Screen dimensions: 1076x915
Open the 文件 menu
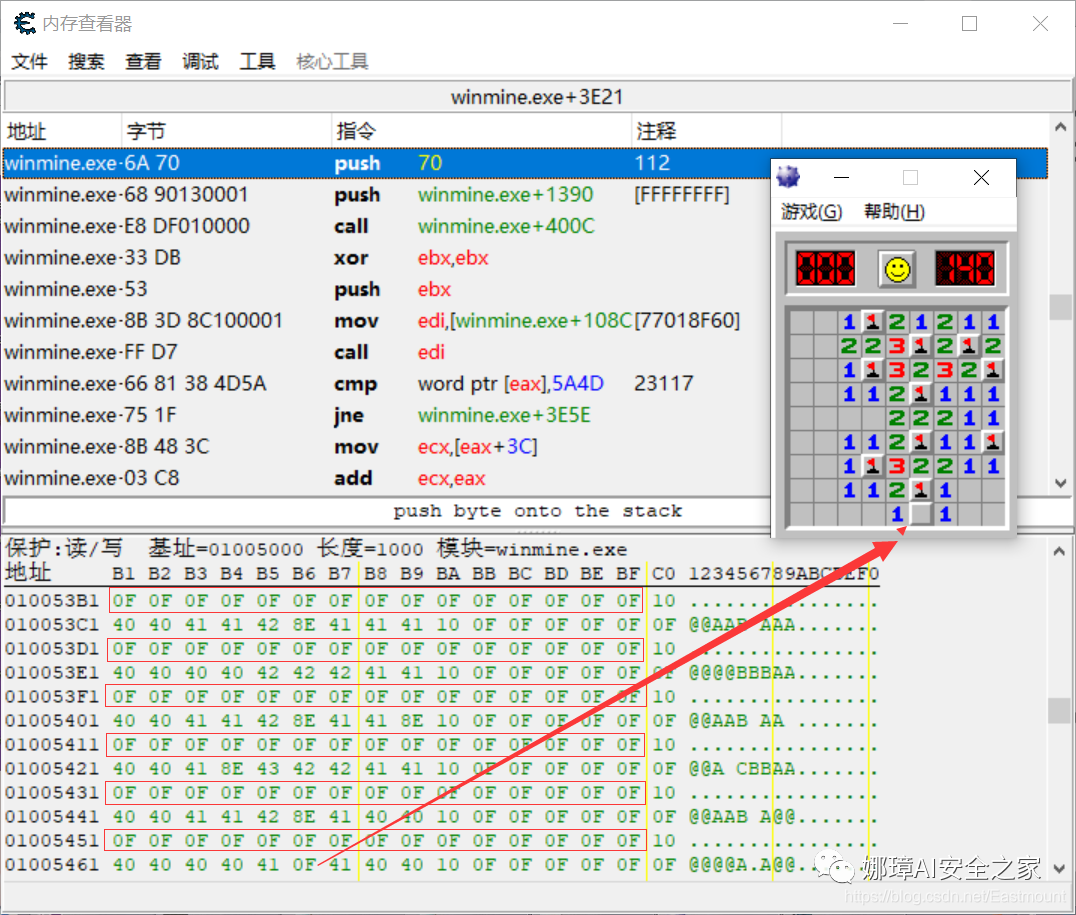[x=30, y=62]
